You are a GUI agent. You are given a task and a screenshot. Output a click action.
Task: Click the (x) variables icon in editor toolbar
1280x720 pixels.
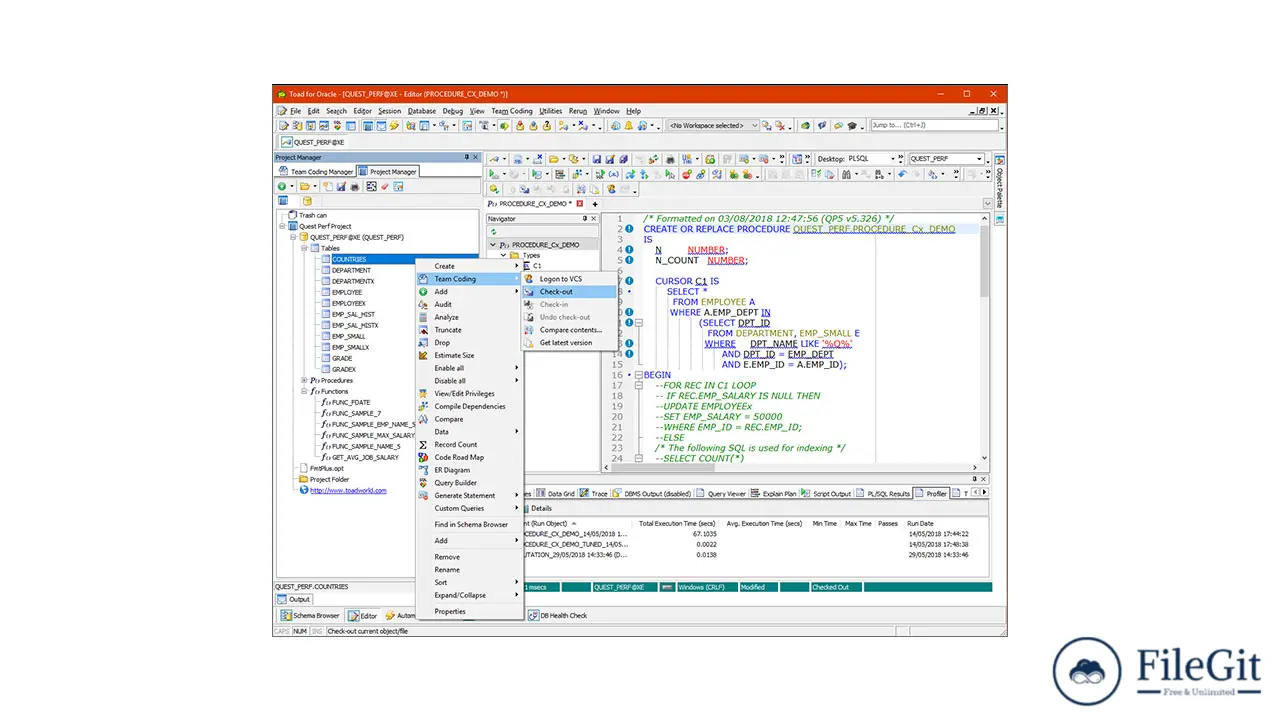[x=613, y=174]
